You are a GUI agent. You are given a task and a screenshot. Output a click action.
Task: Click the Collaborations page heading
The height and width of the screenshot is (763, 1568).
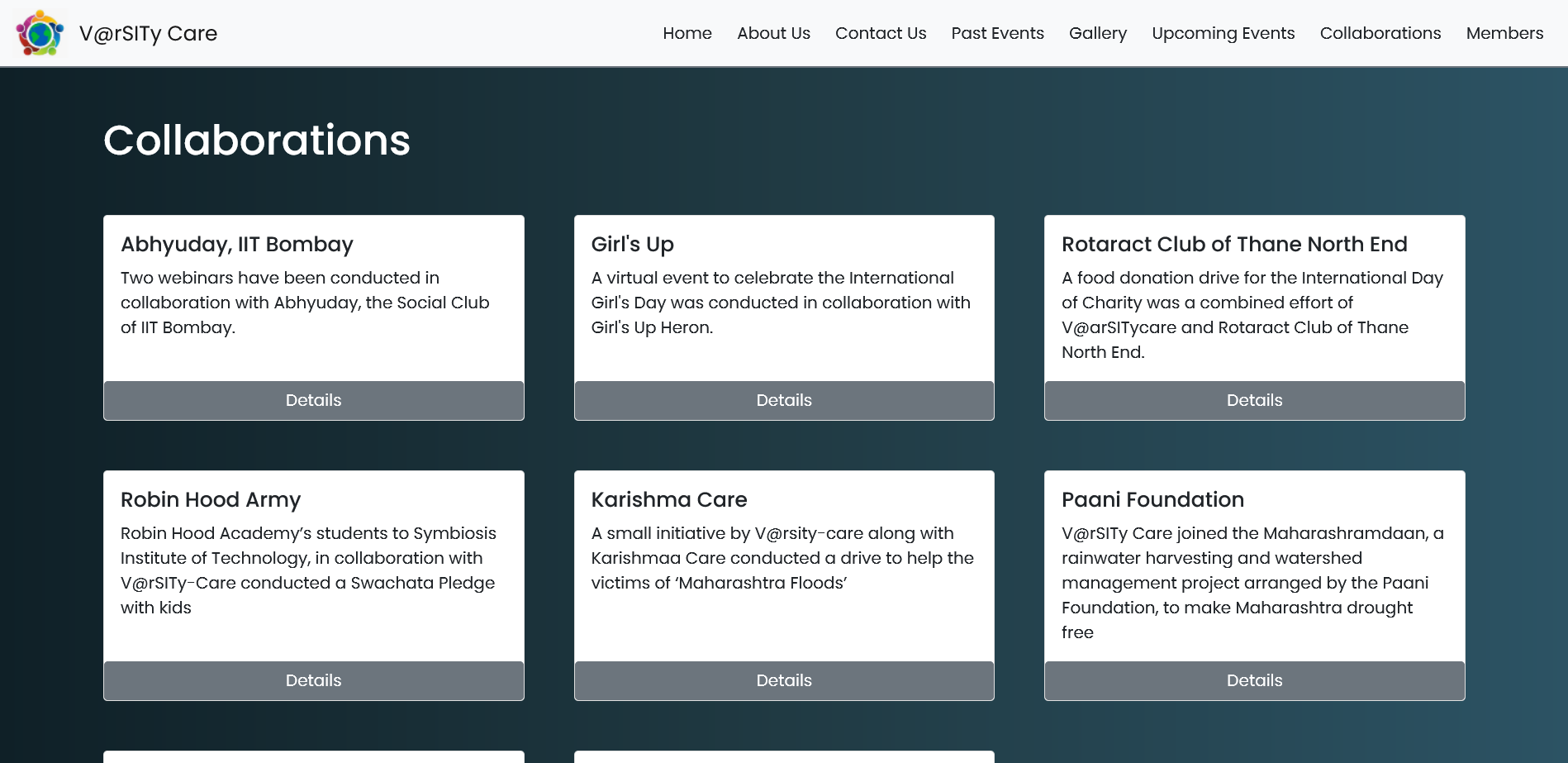tap(257, 141)
